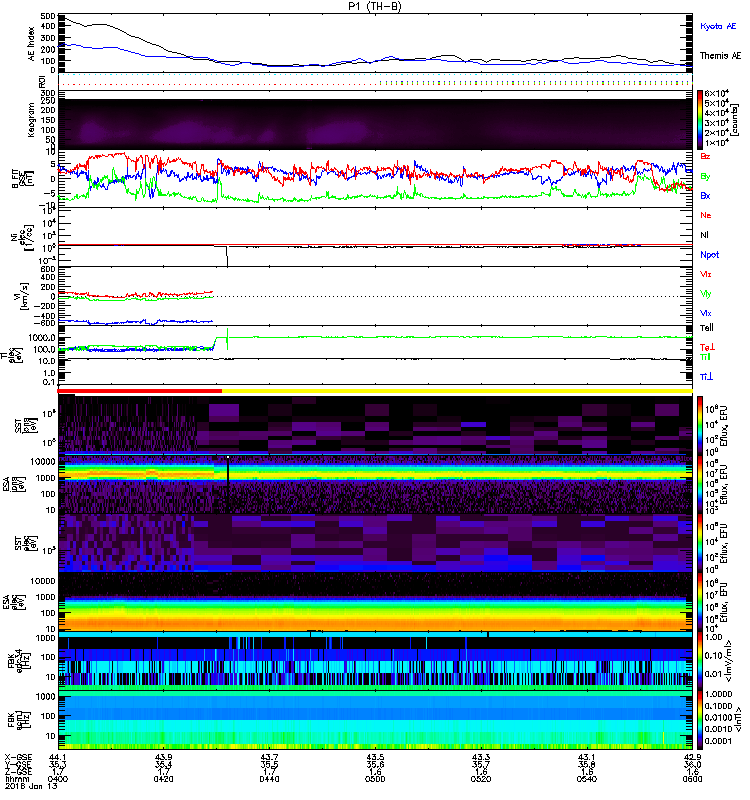Click the "0420" time tick label
Screen dimensions: 750x800
pos(163,779)
